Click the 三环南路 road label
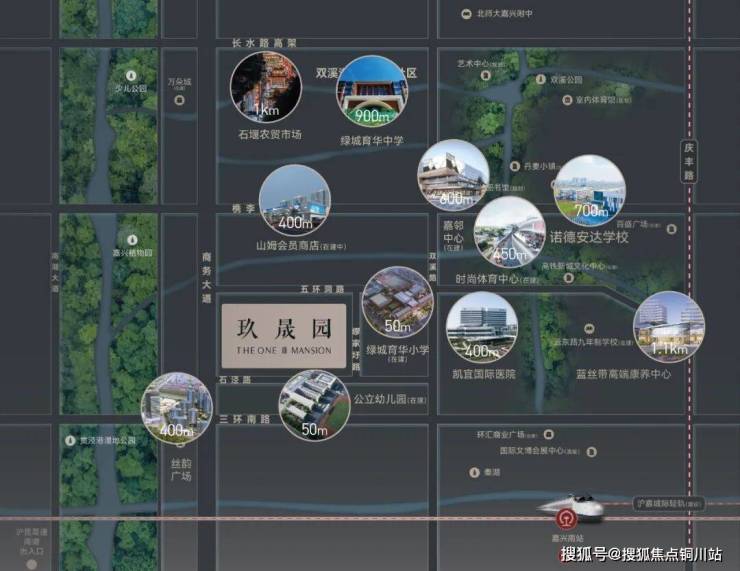Screen dimensions: 740x571 click(x=244, y=419)
